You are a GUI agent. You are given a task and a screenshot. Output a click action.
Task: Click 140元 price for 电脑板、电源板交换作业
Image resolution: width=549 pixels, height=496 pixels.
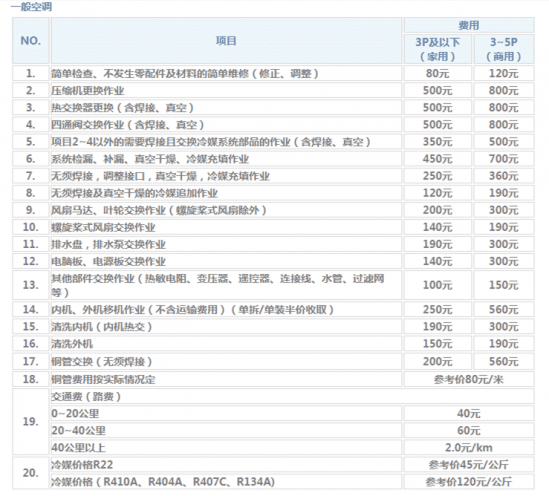(438, 261)
